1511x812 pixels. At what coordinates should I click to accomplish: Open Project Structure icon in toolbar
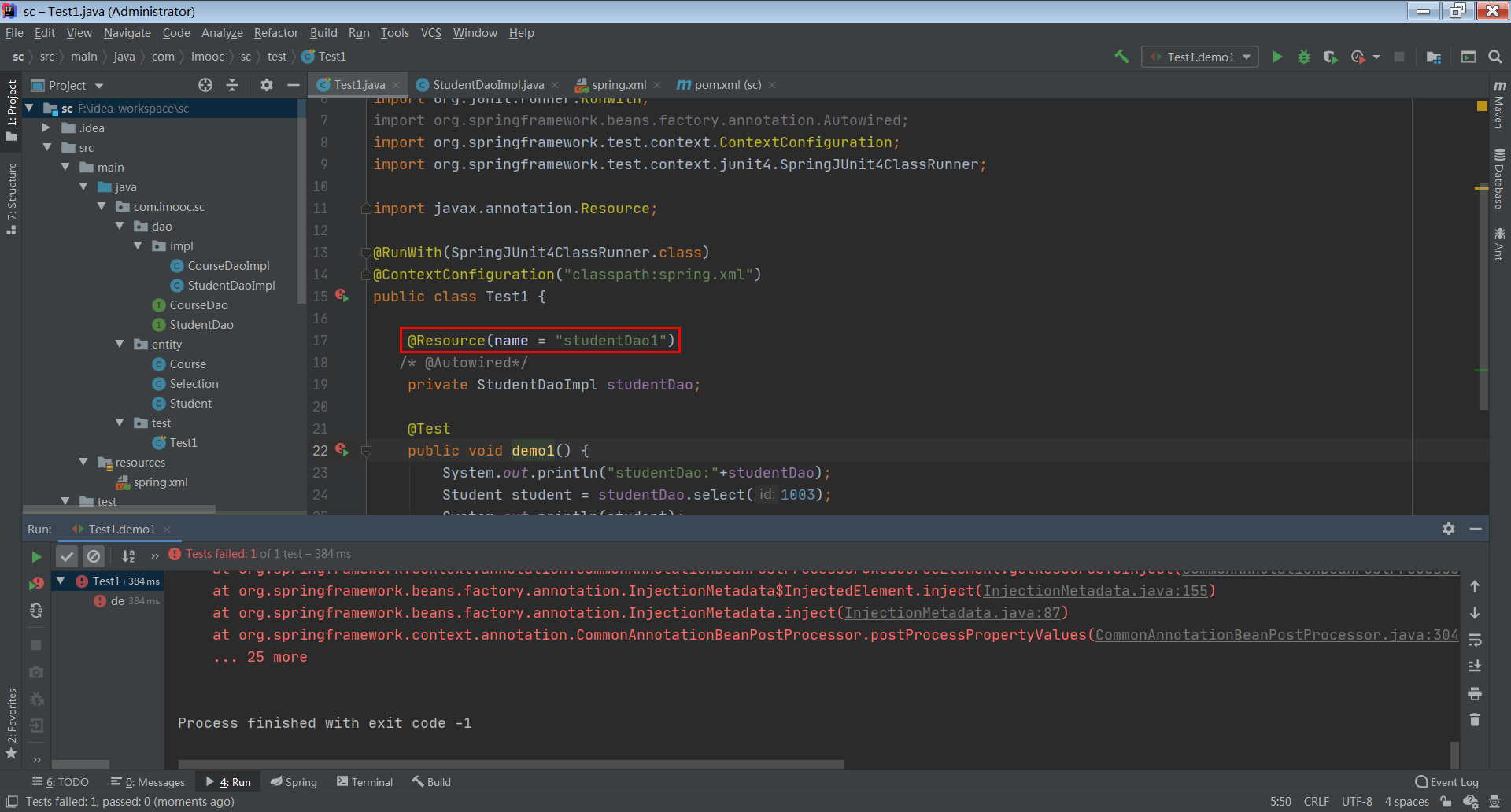(1434, 57)
